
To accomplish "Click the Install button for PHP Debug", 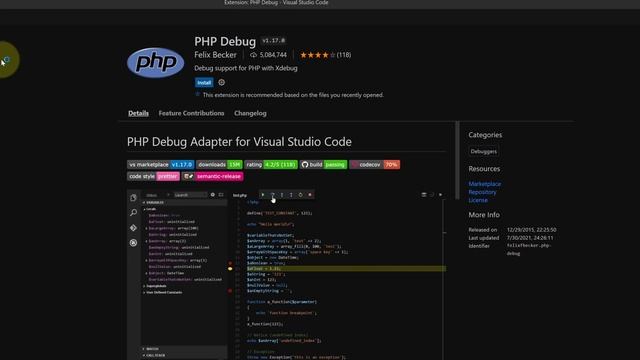I will coord(204,82).
